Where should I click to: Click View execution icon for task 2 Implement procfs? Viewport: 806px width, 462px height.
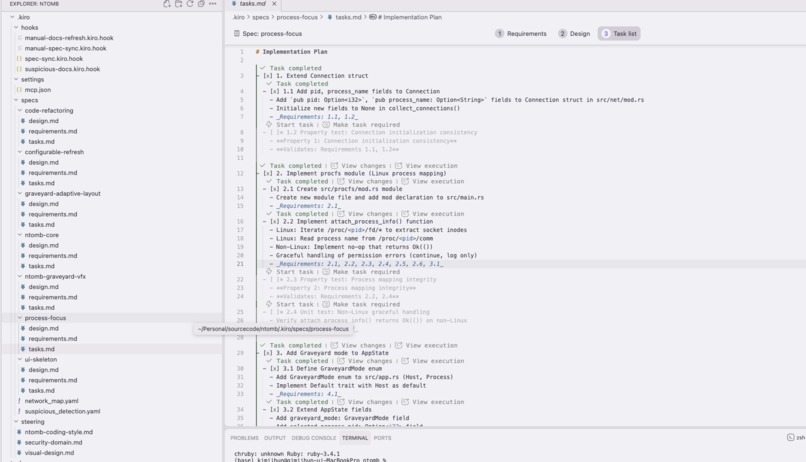(x=398, y=165)
